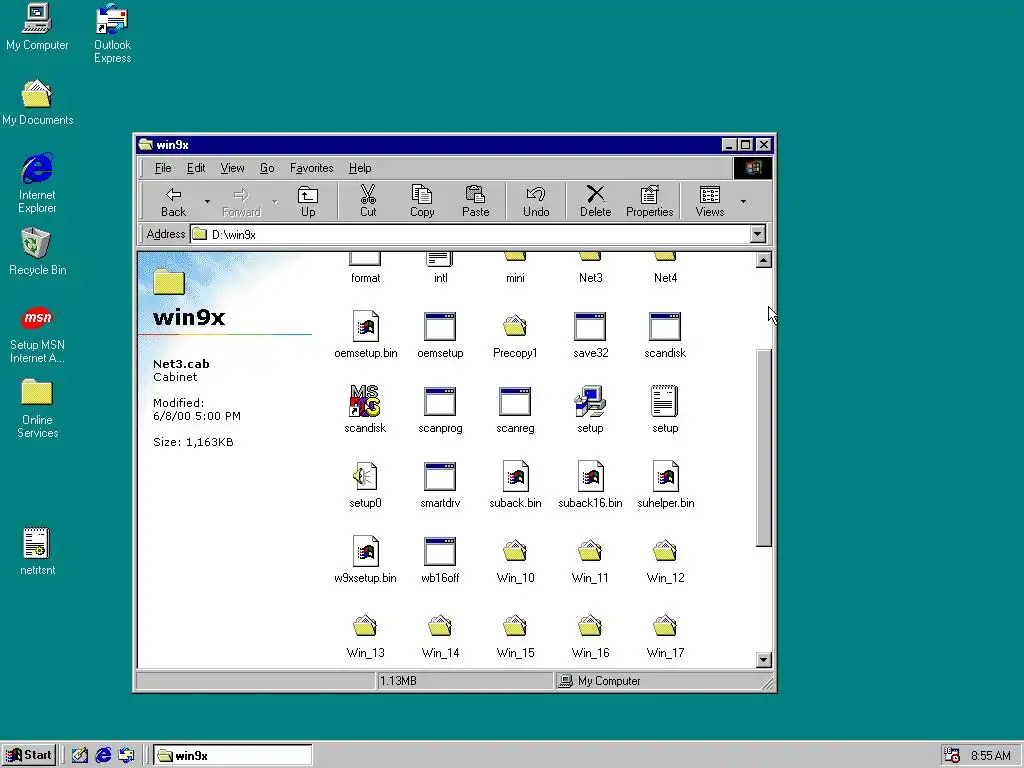This screenshot has height=768, width=1024.
Task: Go up one folder level
Action: pos(308,201)
